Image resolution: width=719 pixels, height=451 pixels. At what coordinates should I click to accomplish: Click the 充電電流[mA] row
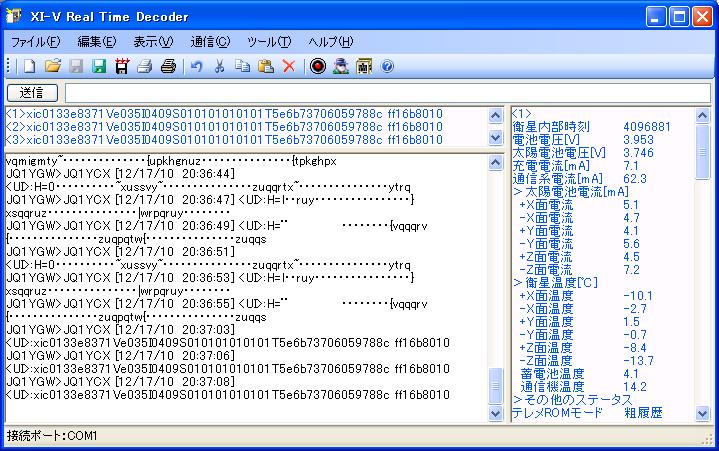tap(575, 165)
